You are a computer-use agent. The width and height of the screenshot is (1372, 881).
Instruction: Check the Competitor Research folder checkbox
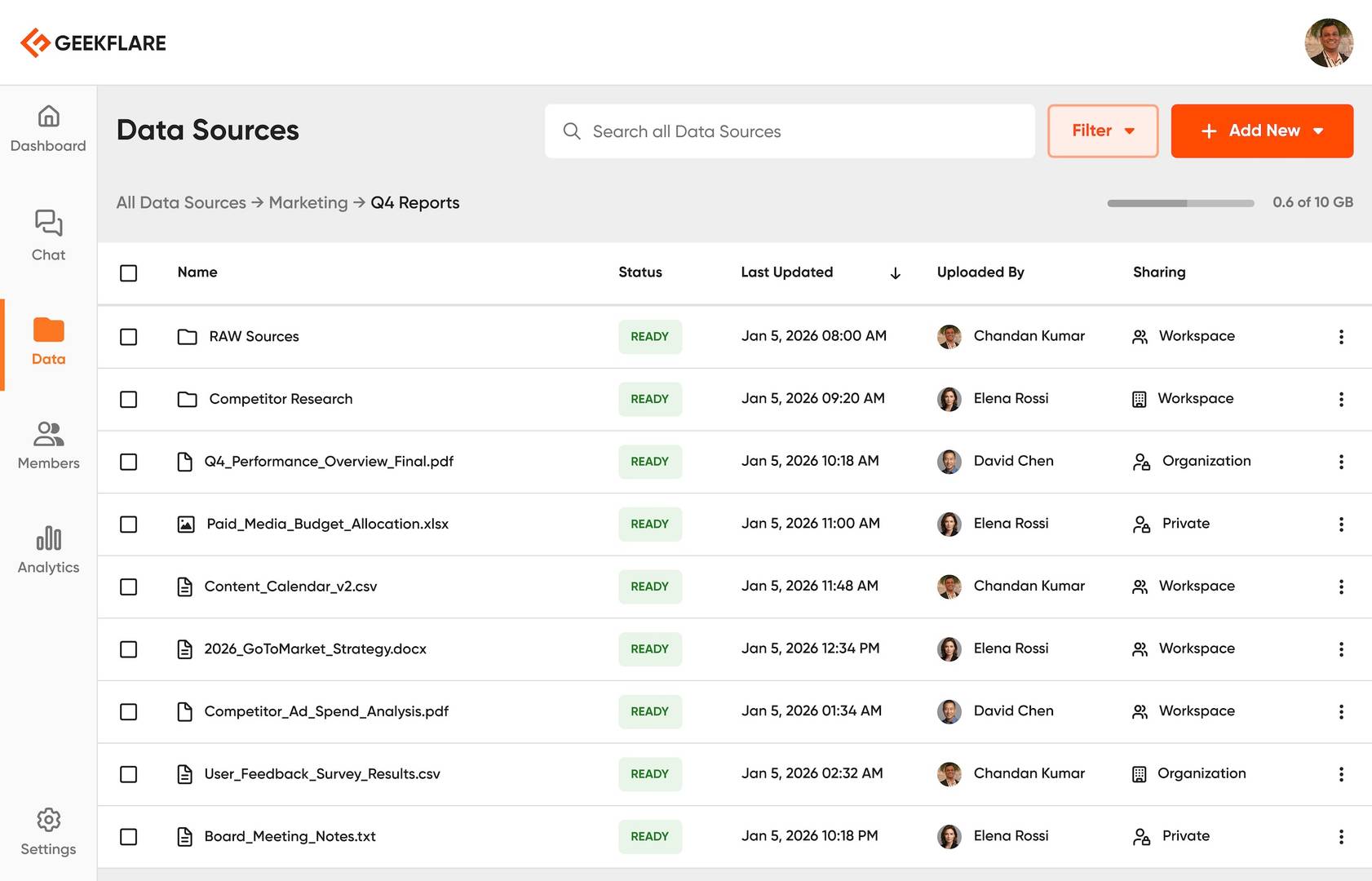pos(129,400)
